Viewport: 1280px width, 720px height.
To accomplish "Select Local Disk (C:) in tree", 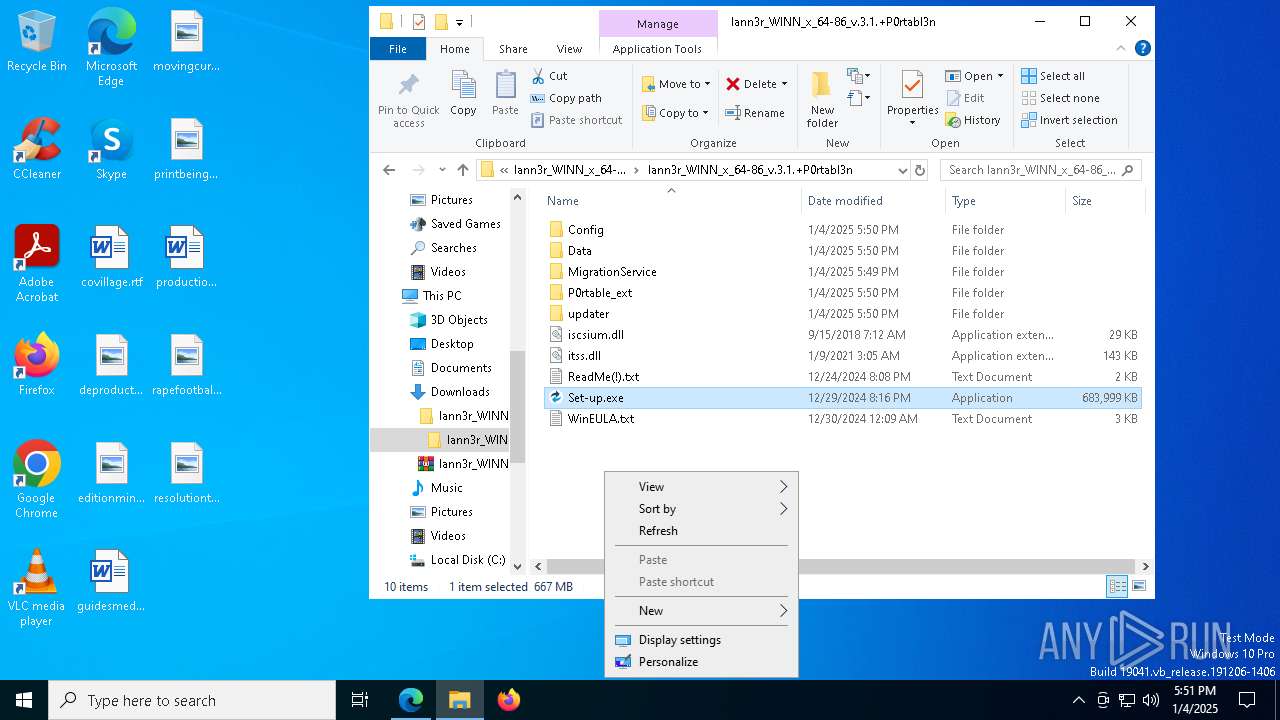I will click(467, 560).
